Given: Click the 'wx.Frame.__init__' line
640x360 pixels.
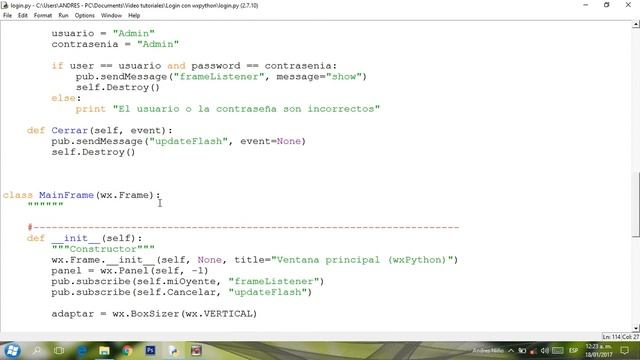Looking at the screenshot, I should (255, 260).
